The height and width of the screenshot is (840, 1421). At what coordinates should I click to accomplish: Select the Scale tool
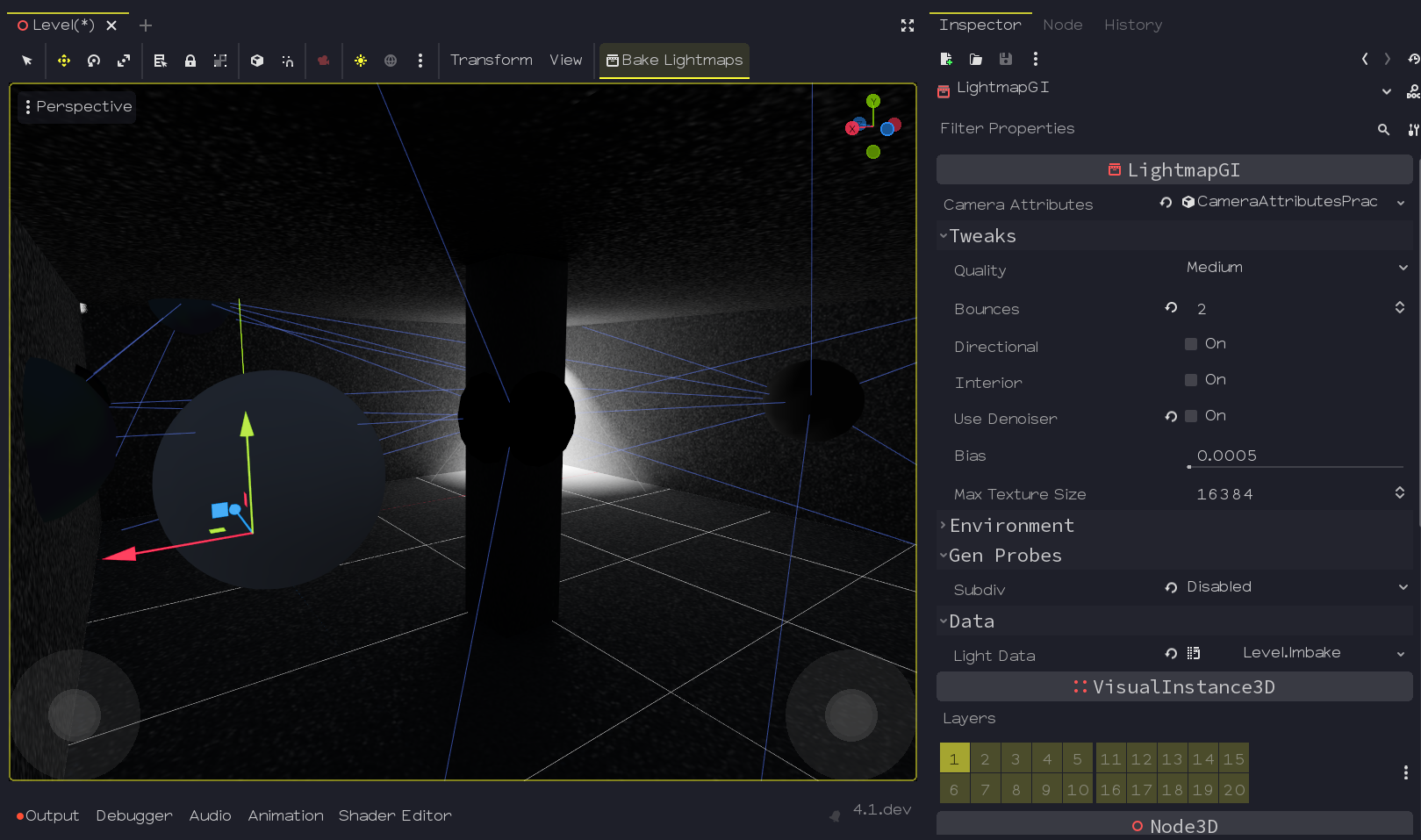pyautogui.click(x=124, y=61)
